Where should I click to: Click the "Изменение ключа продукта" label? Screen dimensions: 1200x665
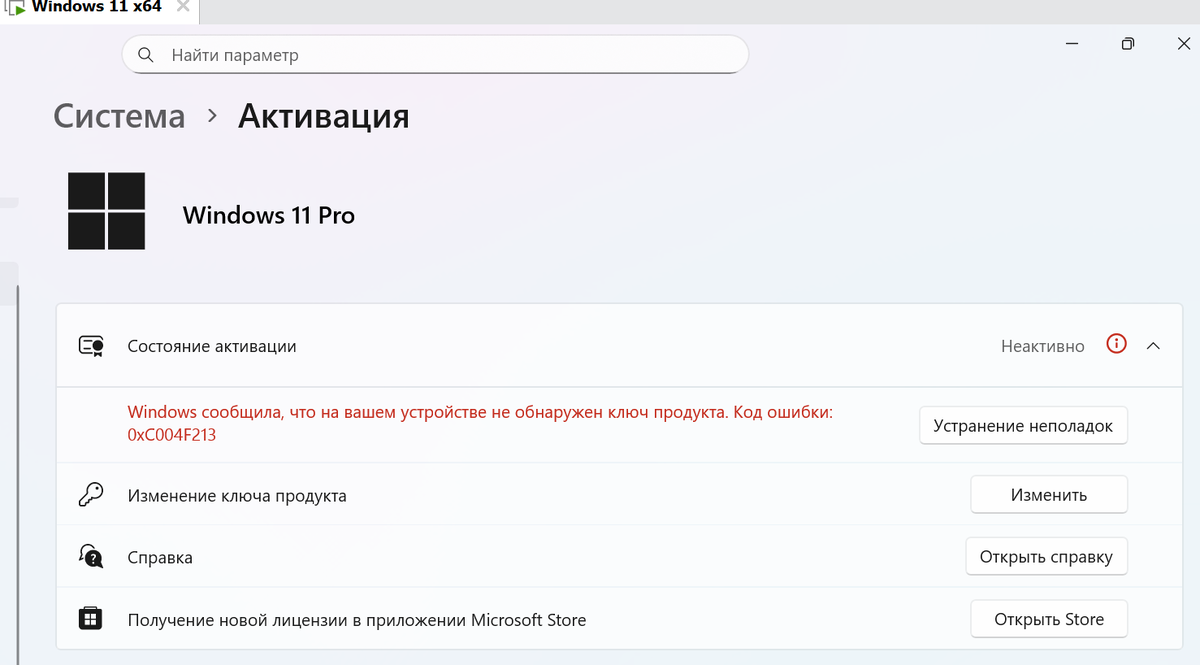pos(237,496)
